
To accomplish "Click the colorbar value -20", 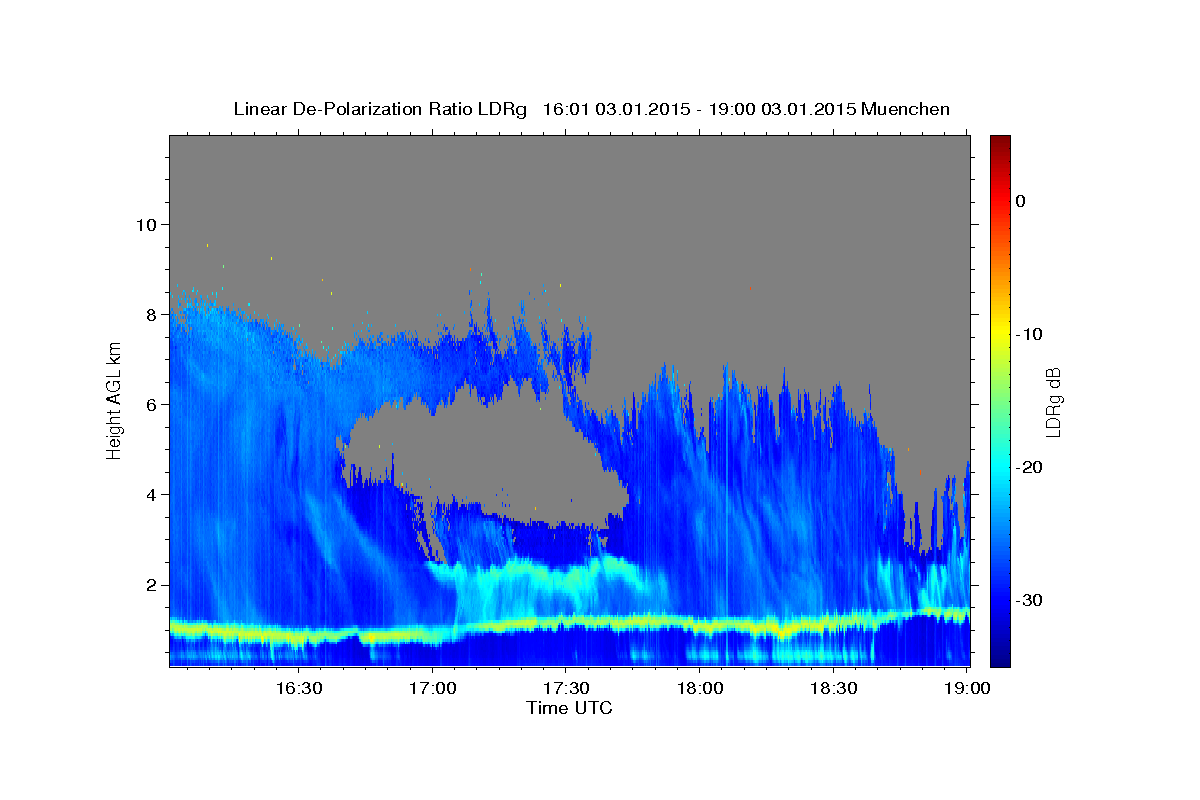I will [x=1027, y=467].
